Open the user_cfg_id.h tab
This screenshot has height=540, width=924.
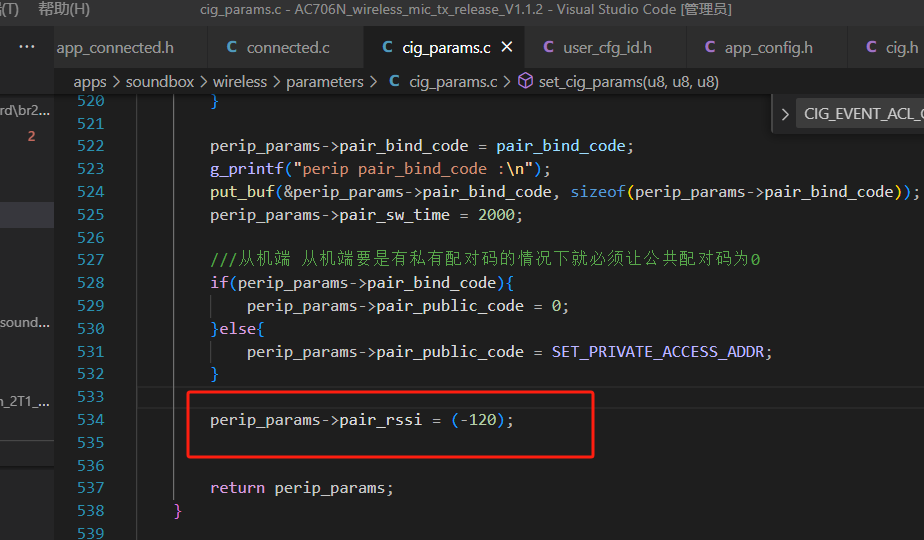pyautogui.click(x=607, y=47)
